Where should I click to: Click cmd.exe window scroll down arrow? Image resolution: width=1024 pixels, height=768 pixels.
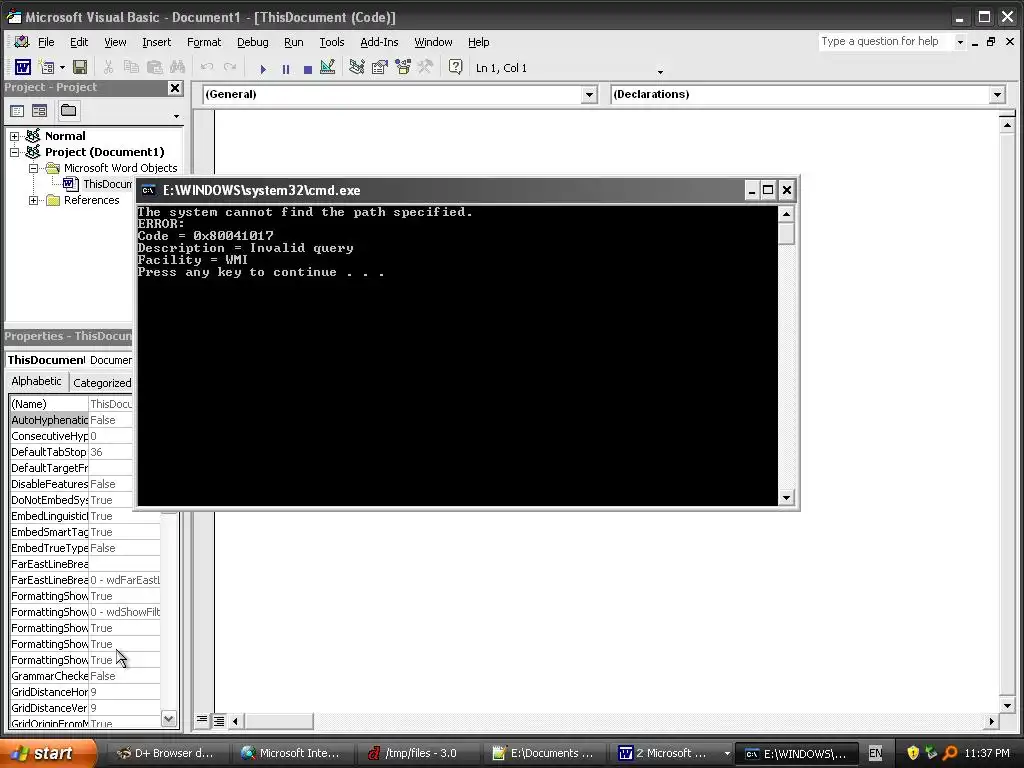(786, 498)
